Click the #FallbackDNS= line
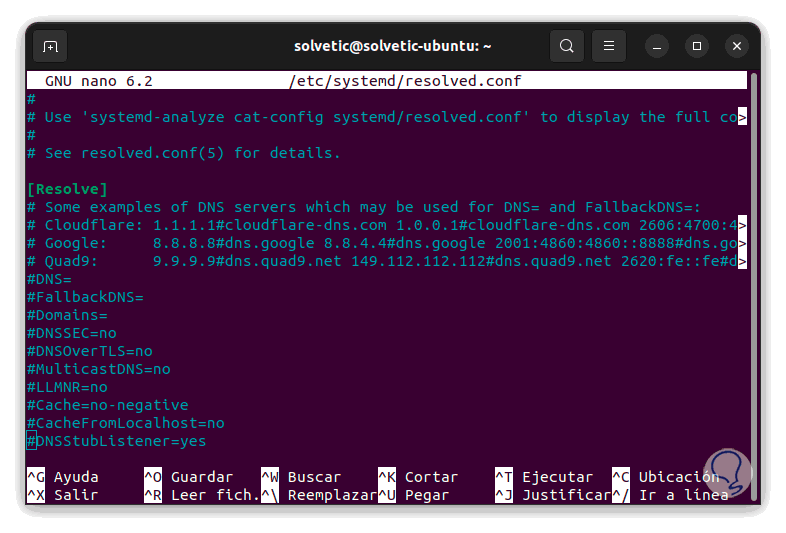786x533 pixels. tap(85, 297)
